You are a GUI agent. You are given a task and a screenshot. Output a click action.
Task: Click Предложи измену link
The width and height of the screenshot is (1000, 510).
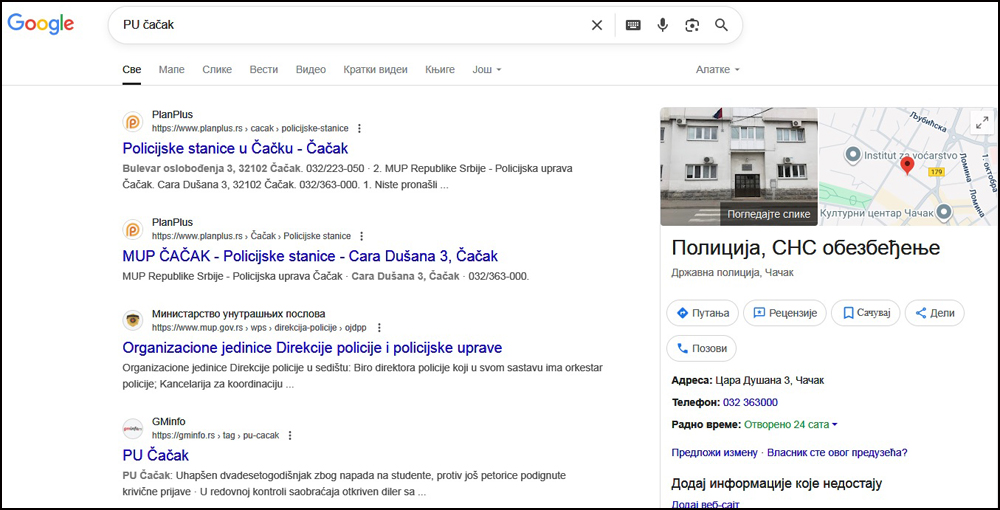(x=714, y=453)
